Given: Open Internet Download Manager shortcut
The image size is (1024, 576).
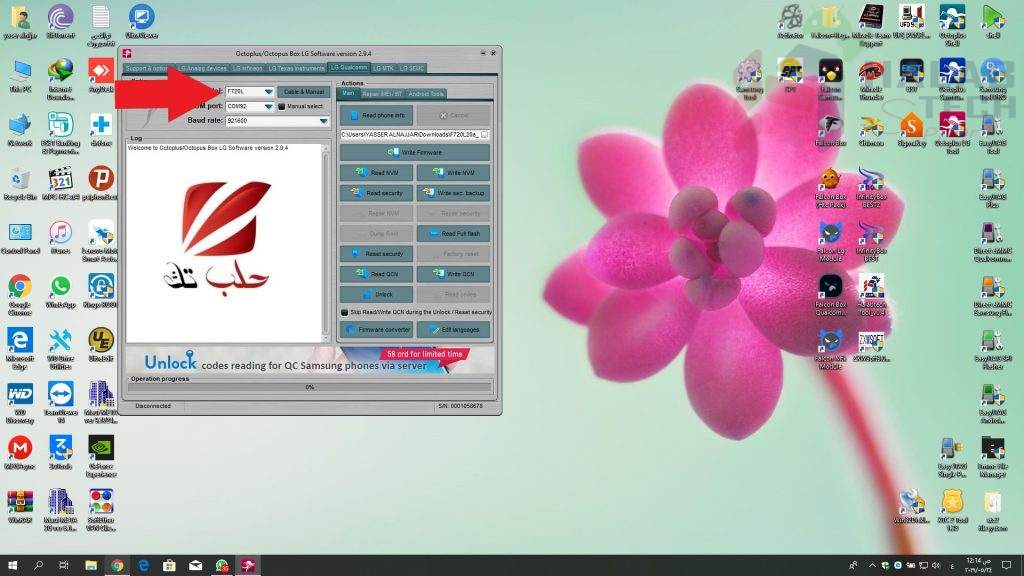Looking at the screenshot, I should (x=60, y=80).
